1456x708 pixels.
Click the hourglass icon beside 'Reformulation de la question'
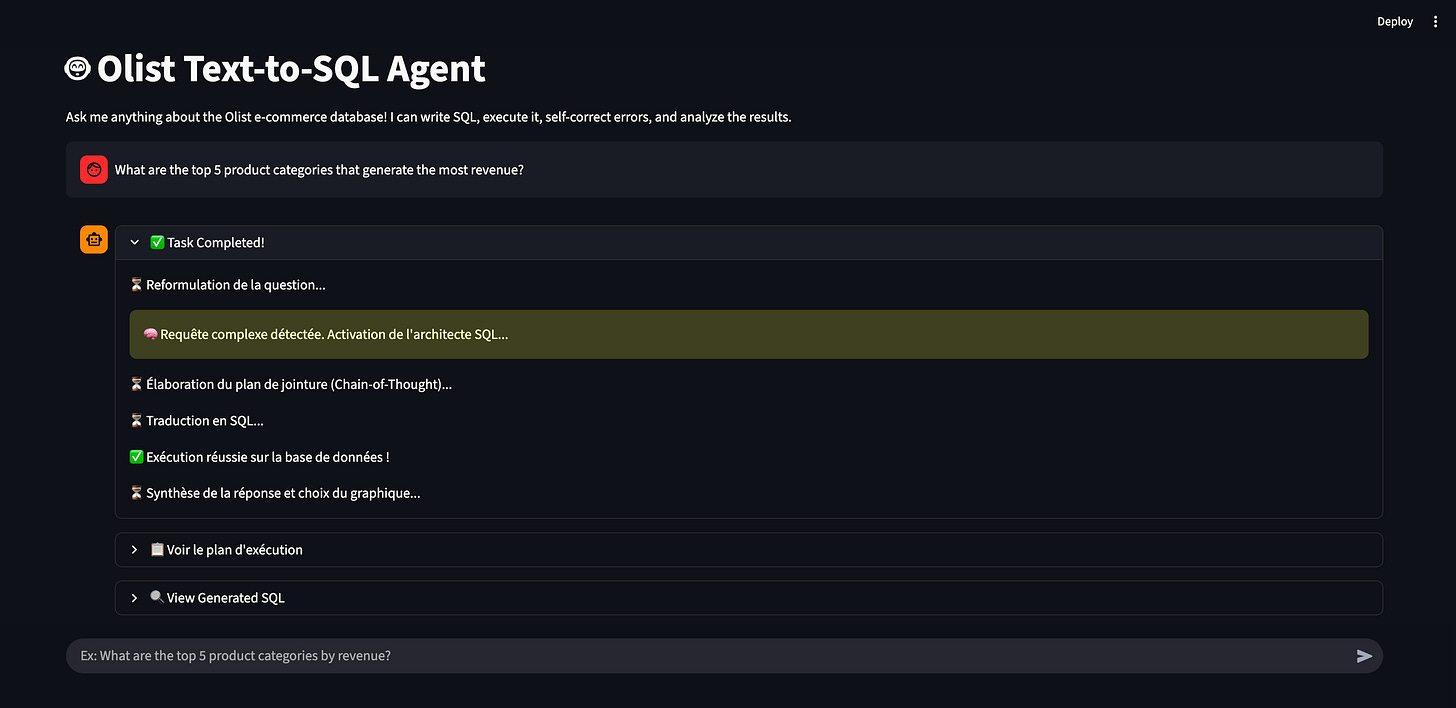pos(136,284)
